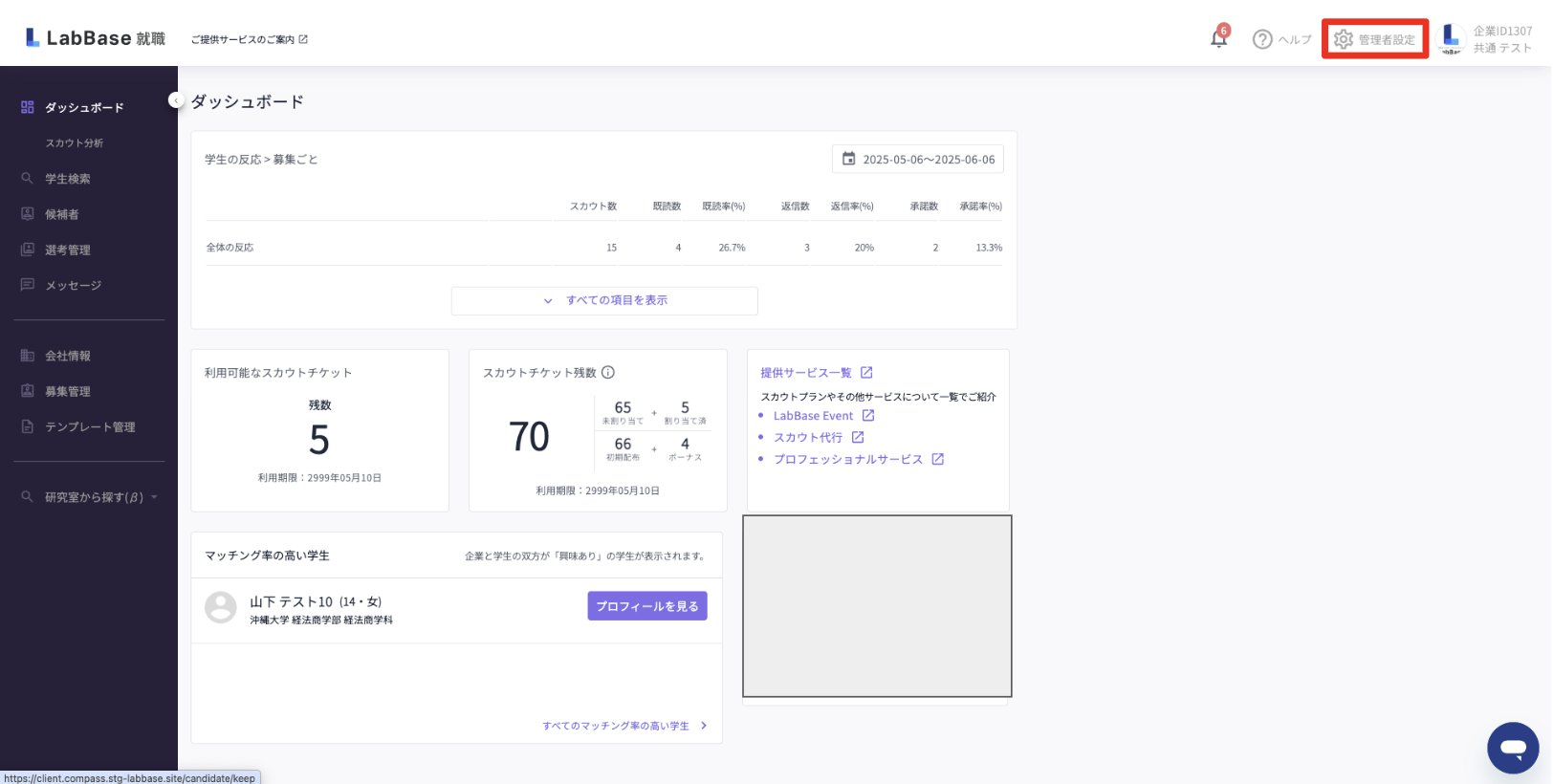1553x784 pixels.
Task: Open テンプレート管理 in sidebar
Action: click(x=90, y=427)
